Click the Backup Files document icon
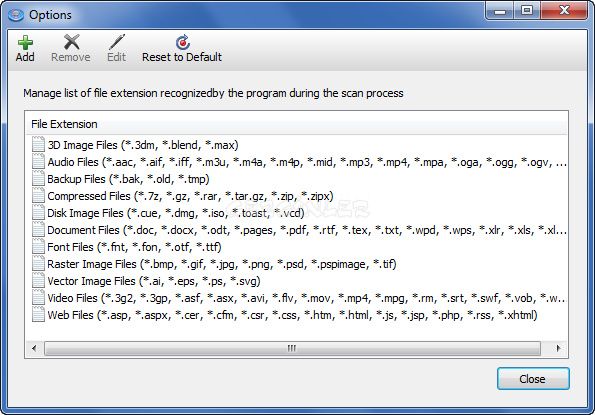 [38, 179]
